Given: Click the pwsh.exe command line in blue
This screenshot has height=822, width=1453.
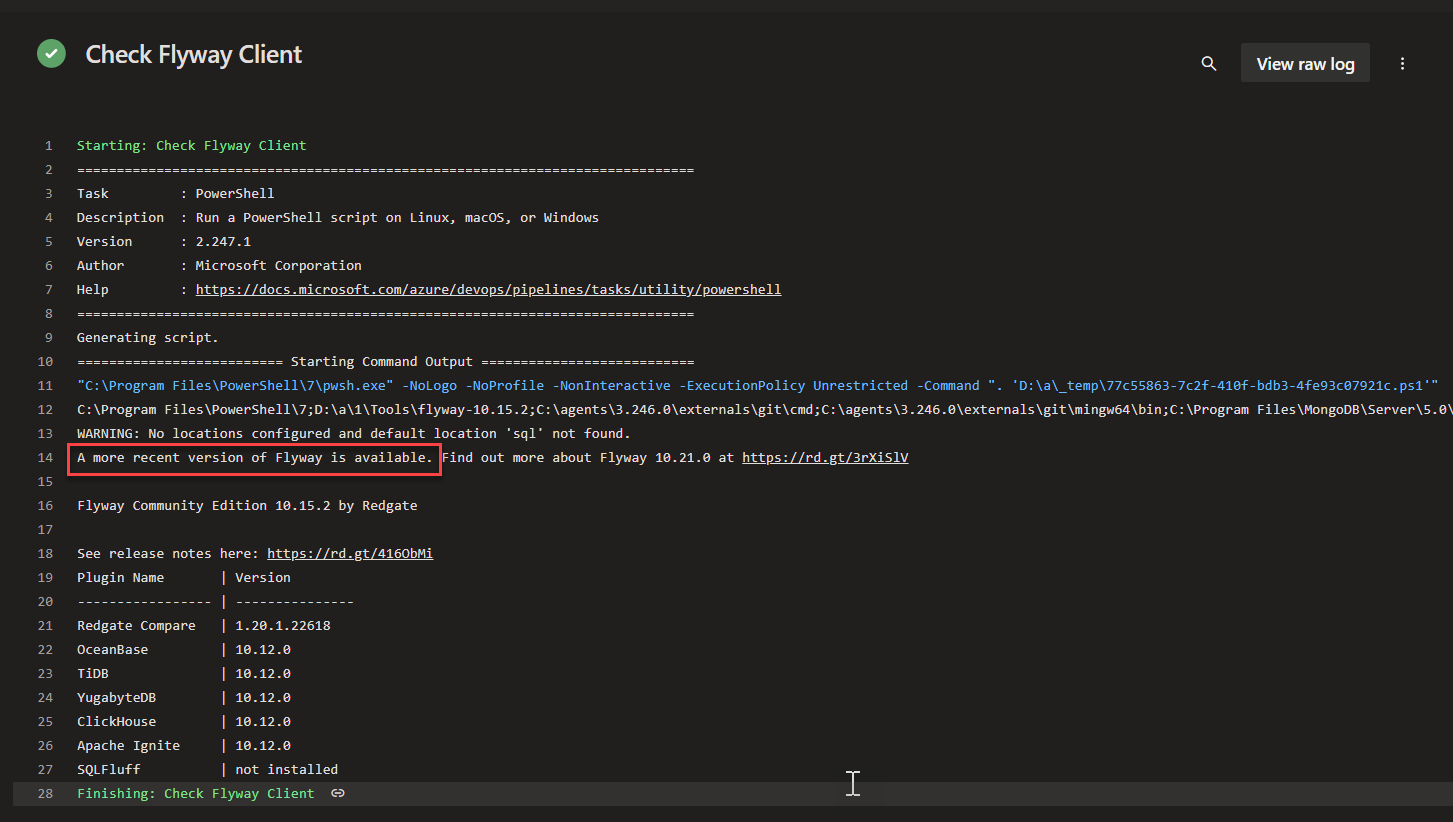Looking at the screenshot, I should (x=757, y=385).
